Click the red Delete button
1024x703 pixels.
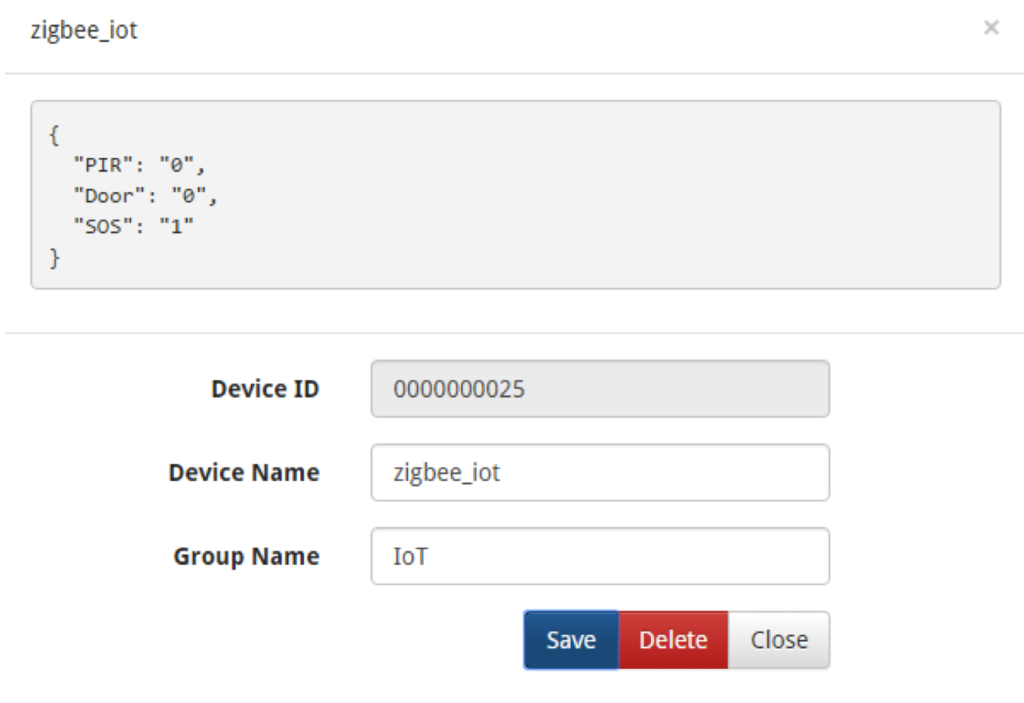tap(673, 640)
